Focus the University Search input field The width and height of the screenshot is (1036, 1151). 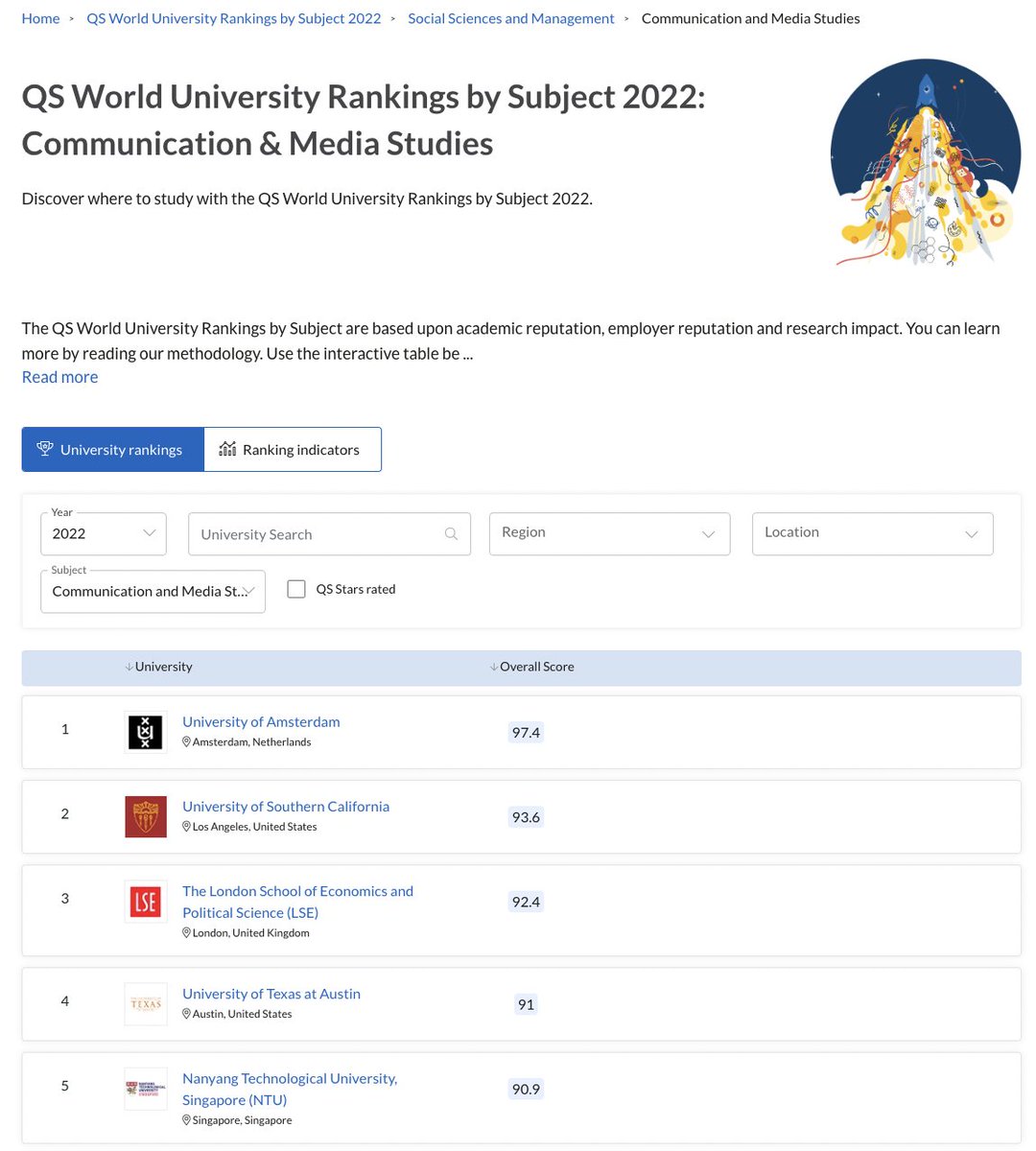(329, 534)
